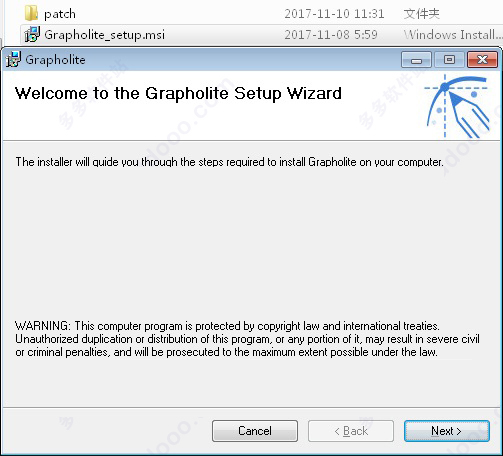The width and height of the screenshot is (503, 456).
Task: Select the Grapholite_setup.msi file name
Action: coord(104,35)
